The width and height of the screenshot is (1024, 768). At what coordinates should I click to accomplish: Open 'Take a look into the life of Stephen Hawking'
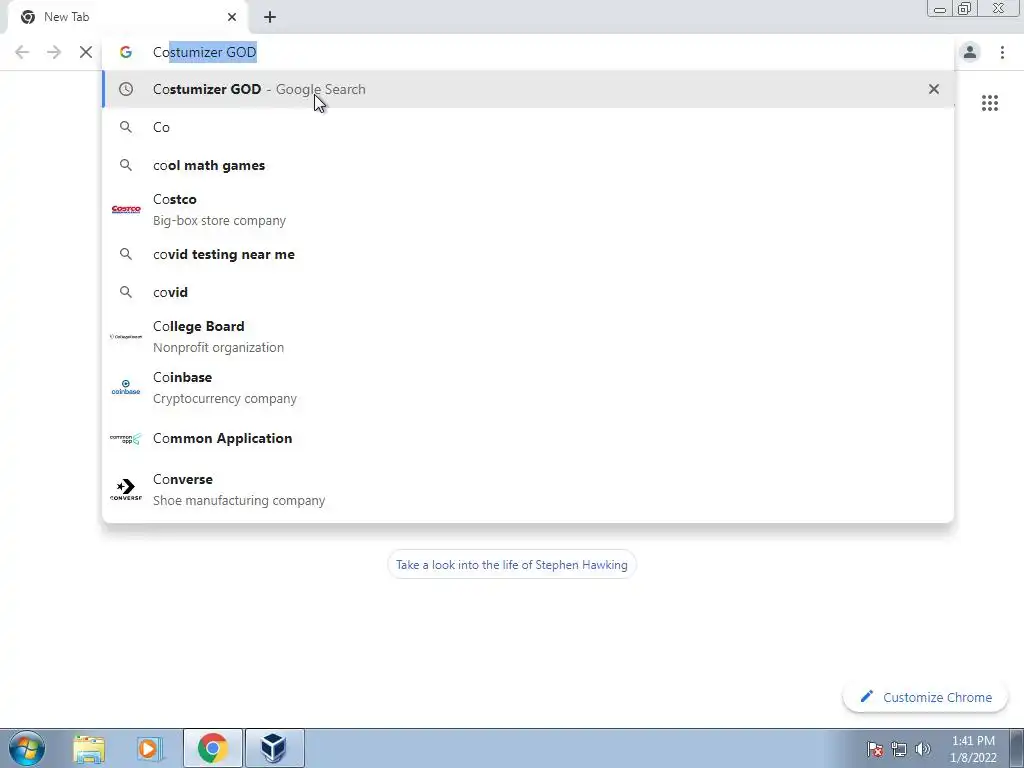click(511, 565)
